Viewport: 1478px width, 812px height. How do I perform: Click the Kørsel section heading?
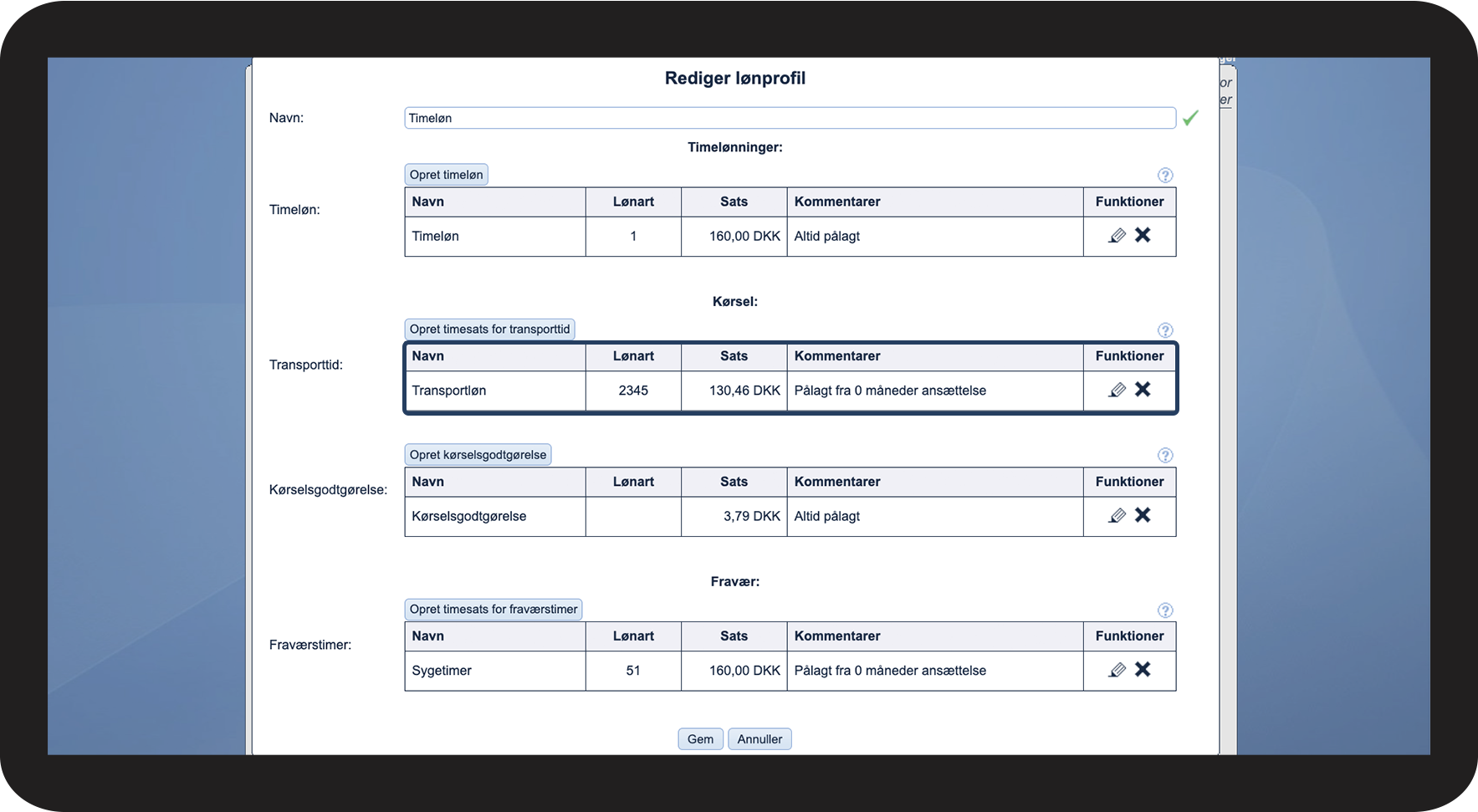(735, 302)
